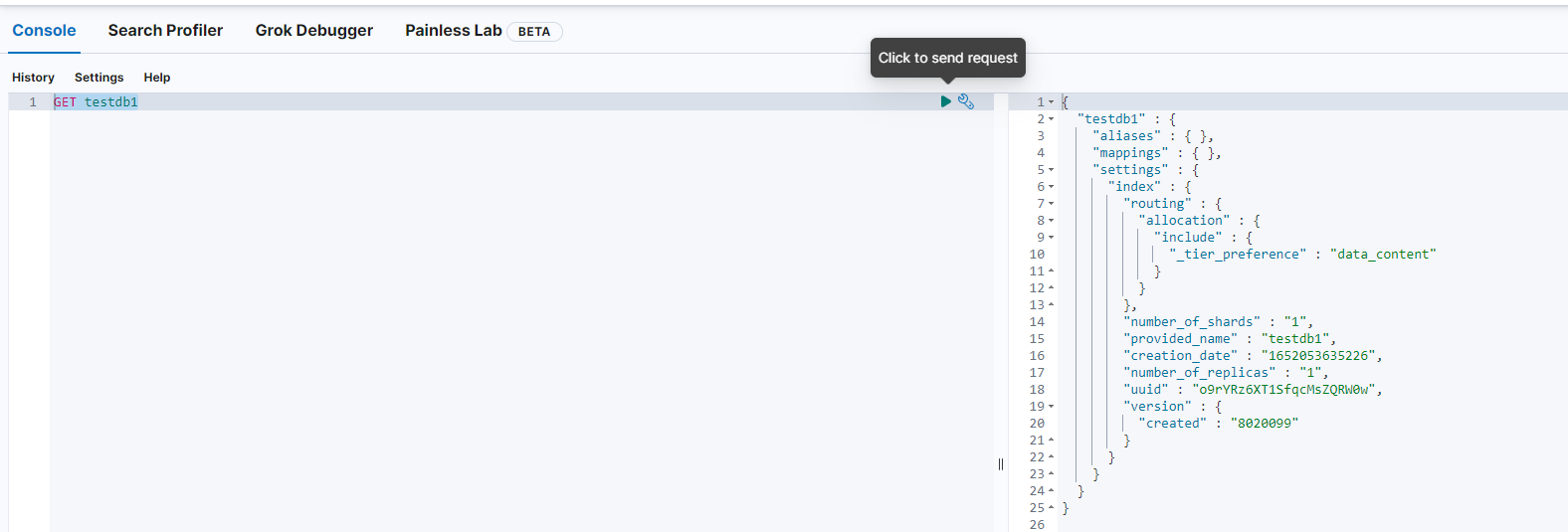Collapse the "version" block on line 19
The image size is (1568, 532).
point(1052,407)
